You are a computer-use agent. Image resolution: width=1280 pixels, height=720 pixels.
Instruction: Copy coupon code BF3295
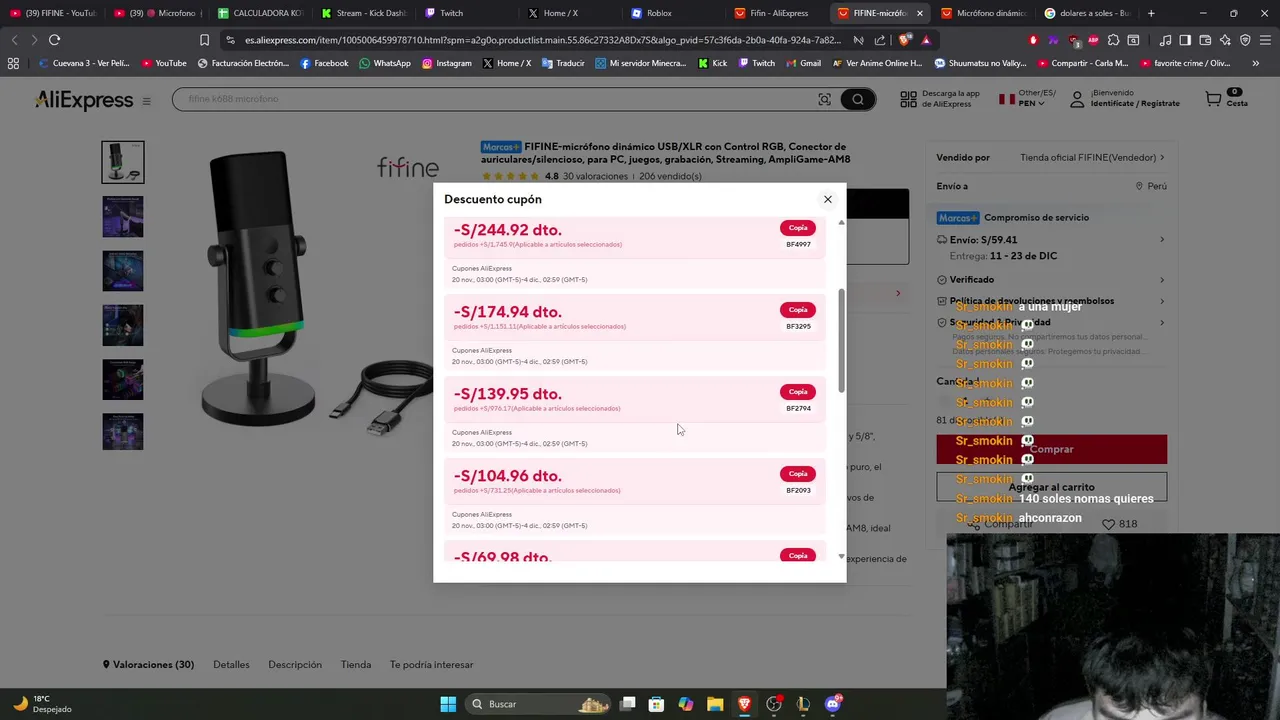(x=798, y=310)
